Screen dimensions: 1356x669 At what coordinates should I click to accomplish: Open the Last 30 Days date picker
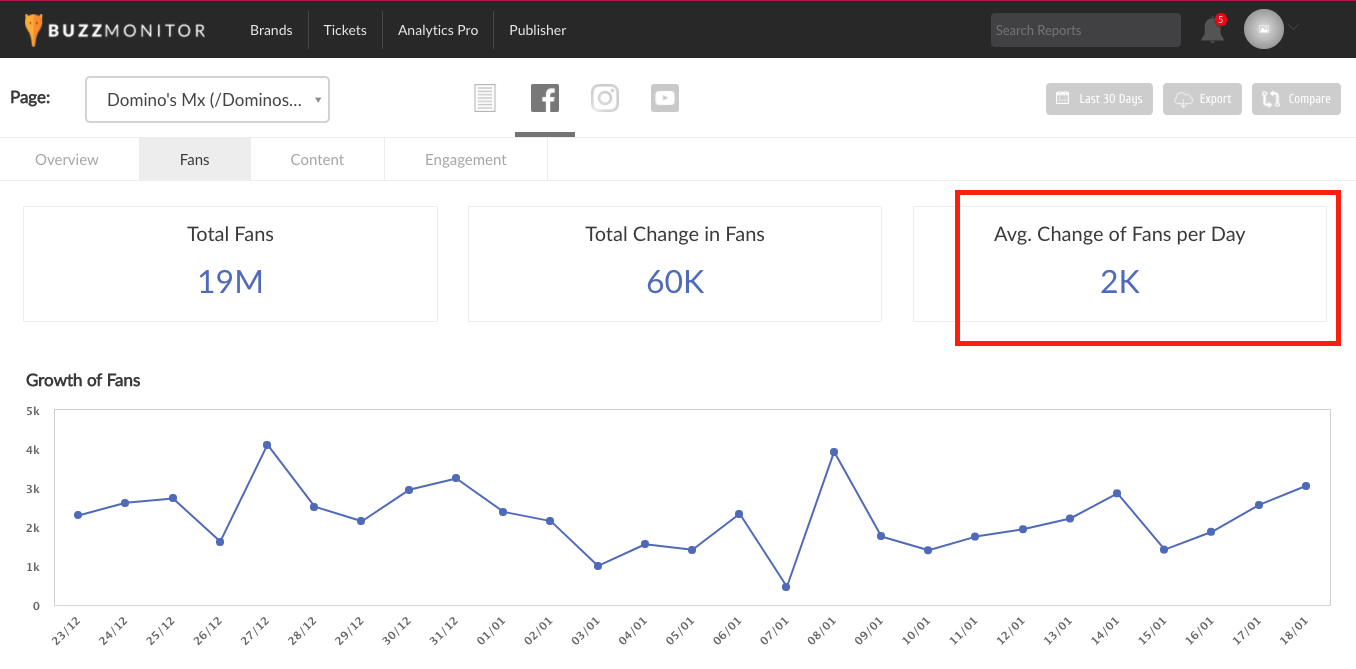pos(1099,99)
